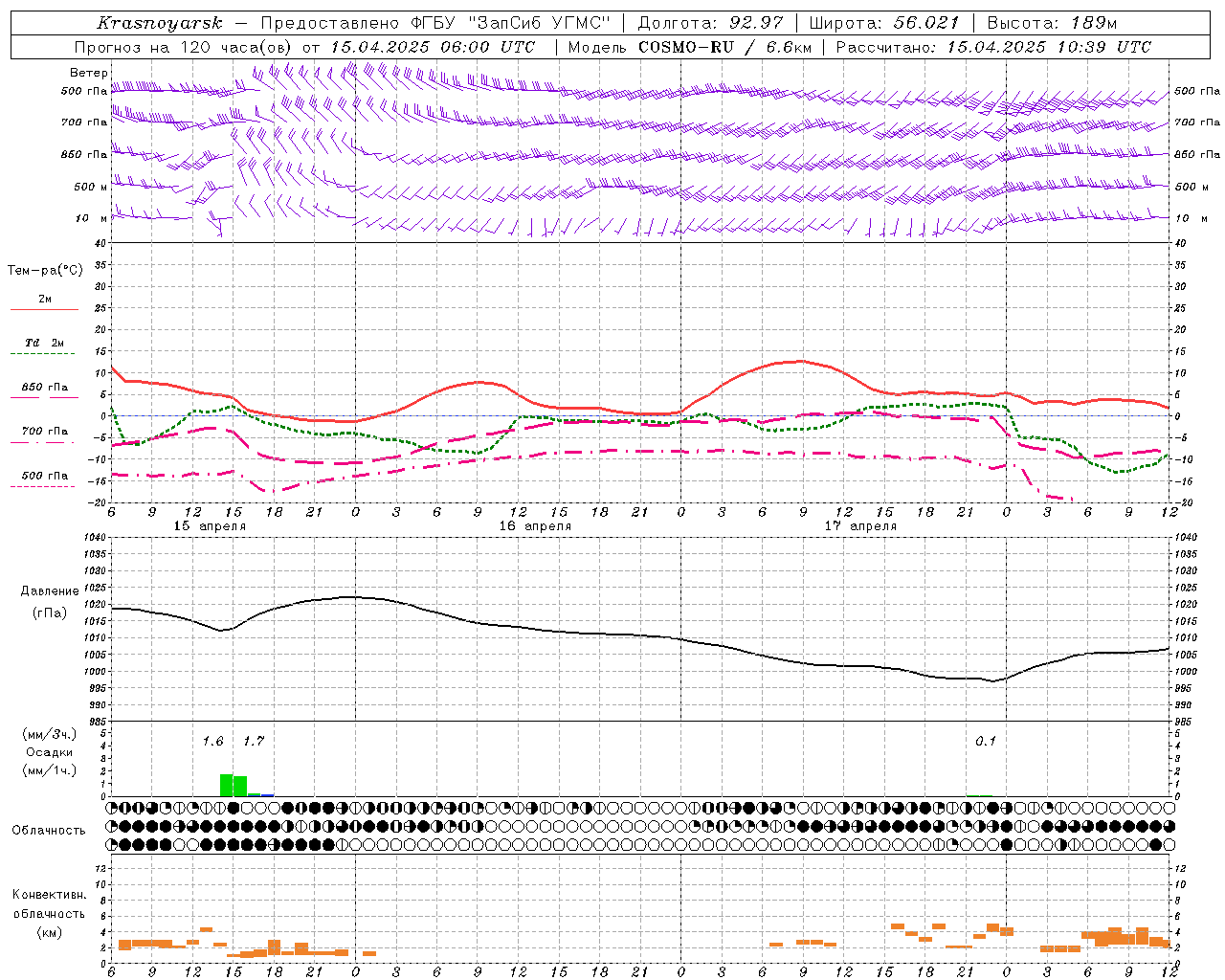1225x980 pixels.
Task: Click the left 10 м wind level label
Action: [x=92, y=218]
